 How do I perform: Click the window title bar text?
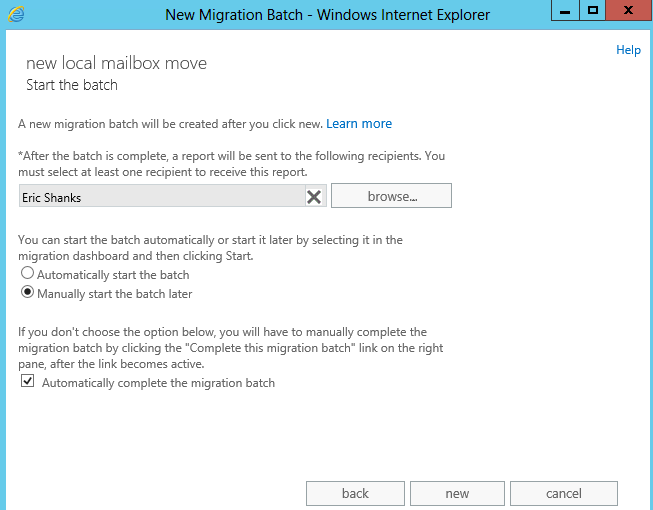[326, 14]
